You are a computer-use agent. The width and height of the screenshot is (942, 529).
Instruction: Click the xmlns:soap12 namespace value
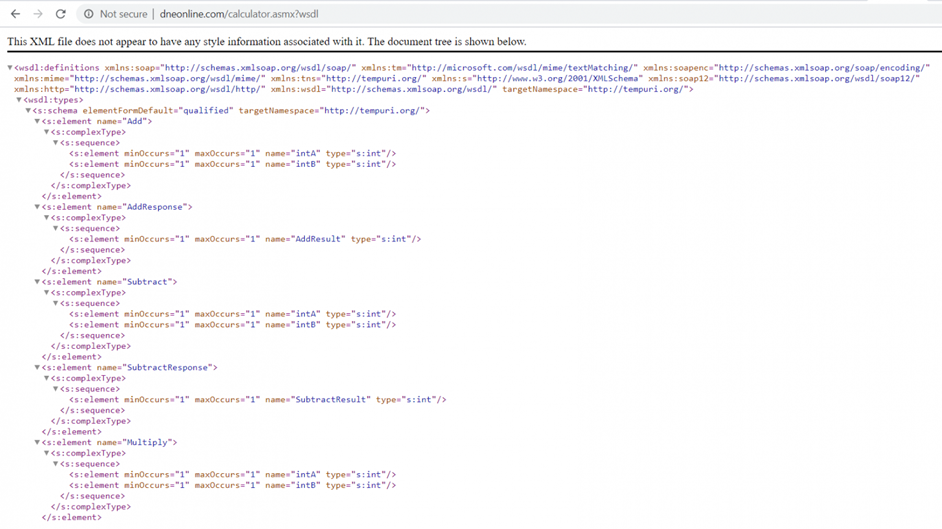[x=818, y=79]
